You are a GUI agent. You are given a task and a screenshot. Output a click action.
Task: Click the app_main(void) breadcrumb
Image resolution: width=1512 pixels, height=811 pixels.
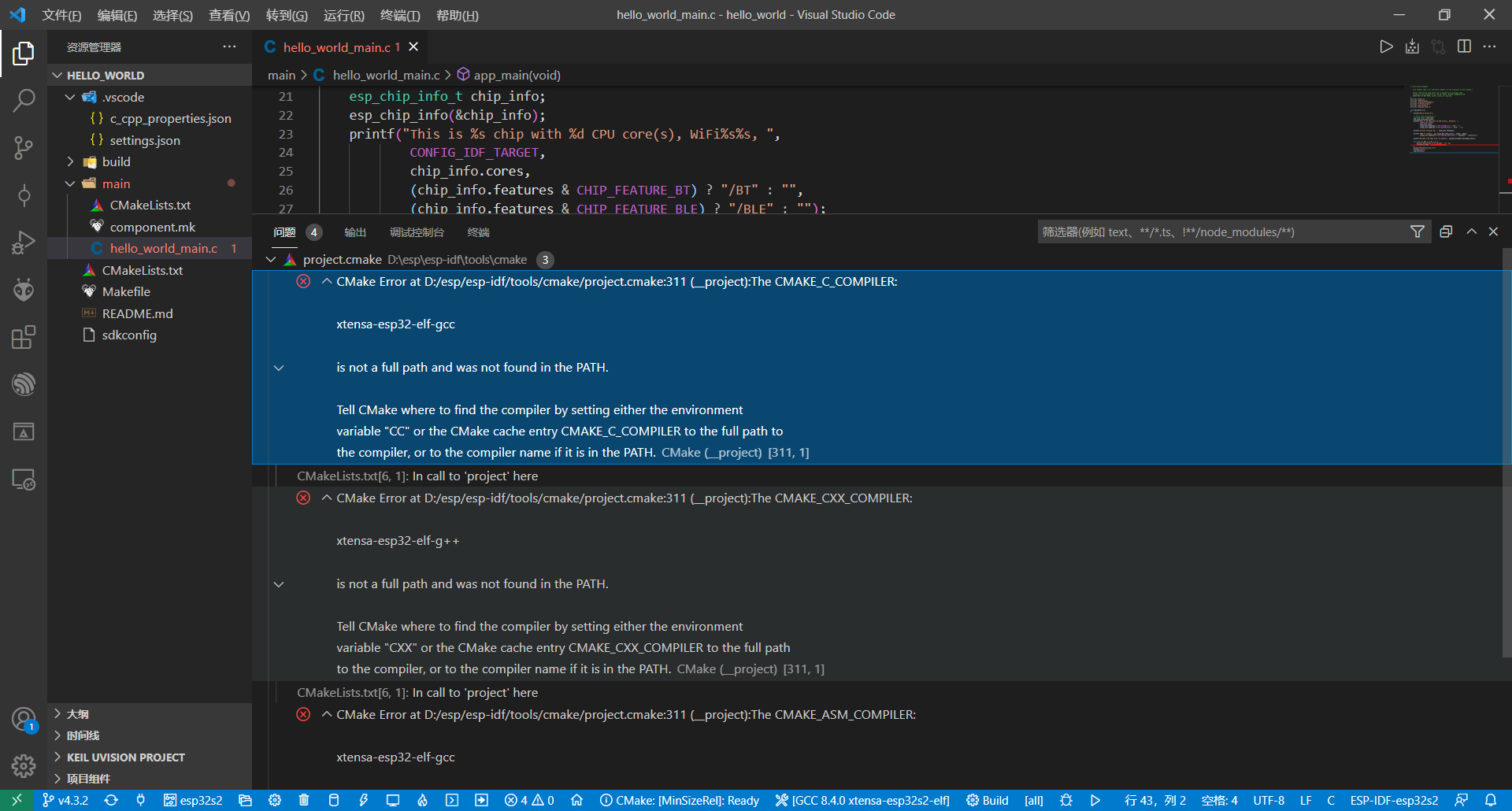pyautogui.click(x=509, y=75)
